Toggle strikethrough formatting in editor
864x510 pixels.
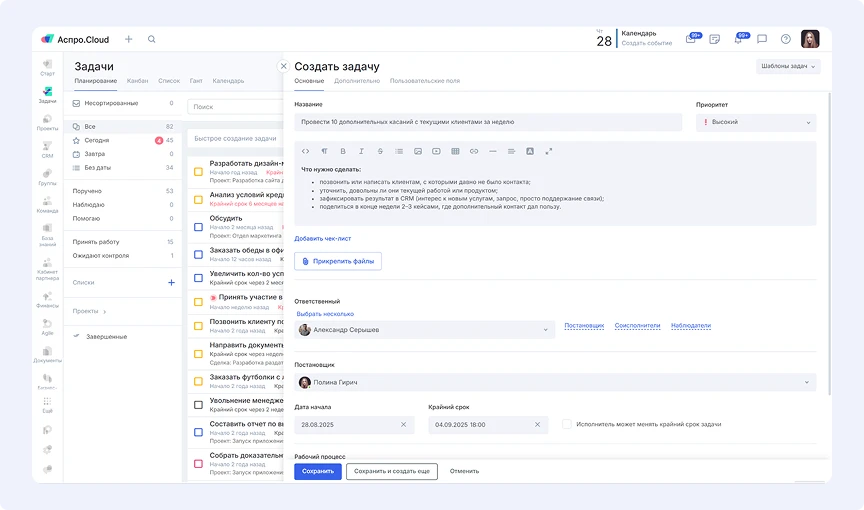380,151
